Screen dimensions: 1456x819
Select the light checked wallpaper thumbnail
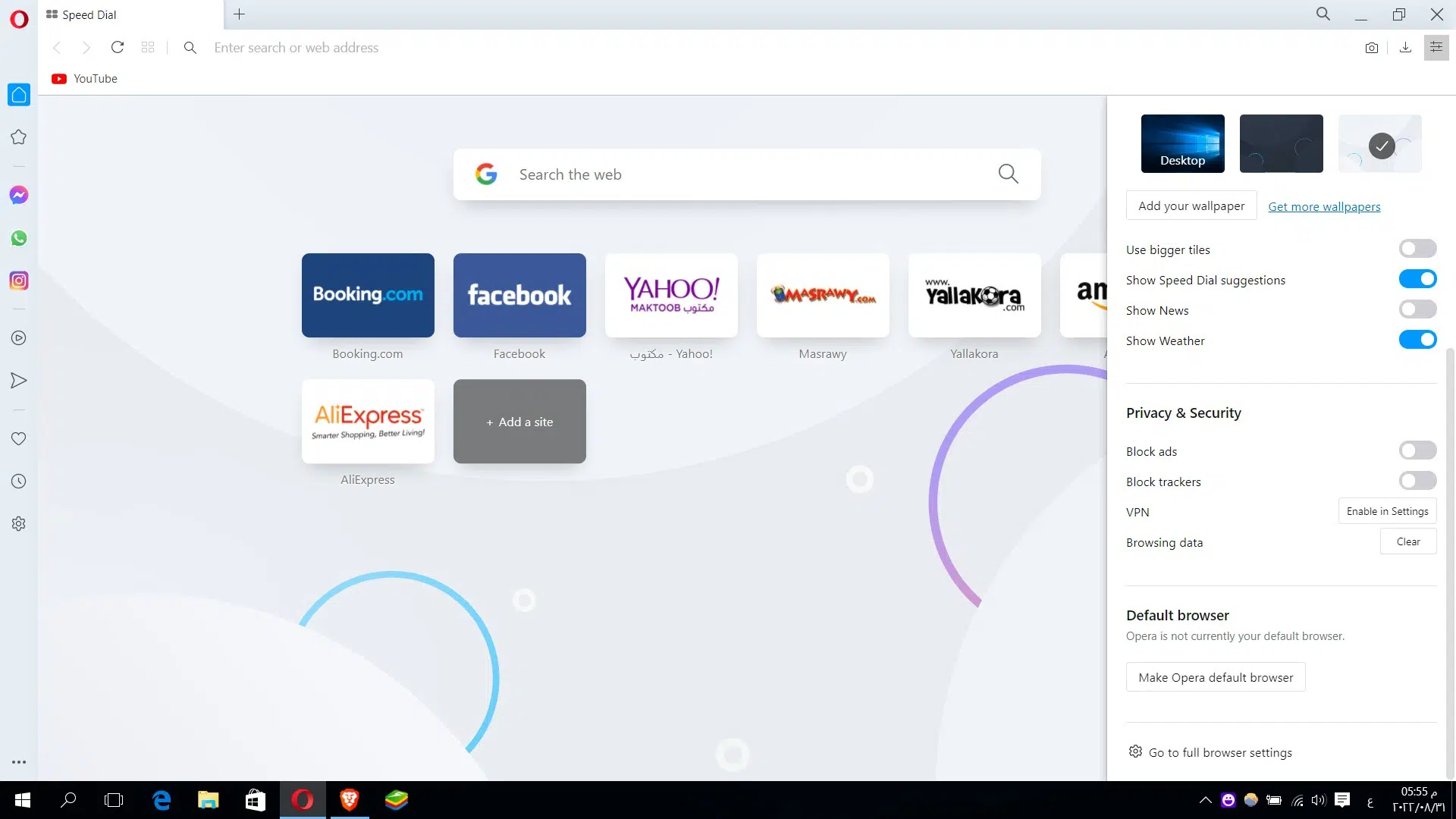(x=1380, y=143)
